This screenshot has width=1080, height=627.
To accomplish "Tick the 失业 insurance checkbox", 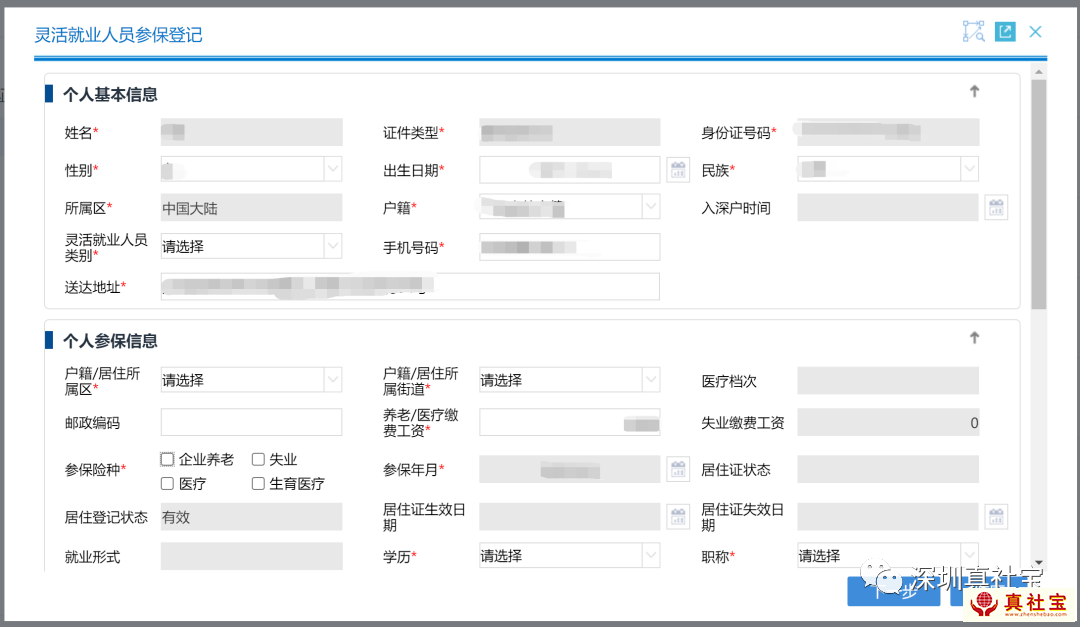I will [x=258, y=460].
